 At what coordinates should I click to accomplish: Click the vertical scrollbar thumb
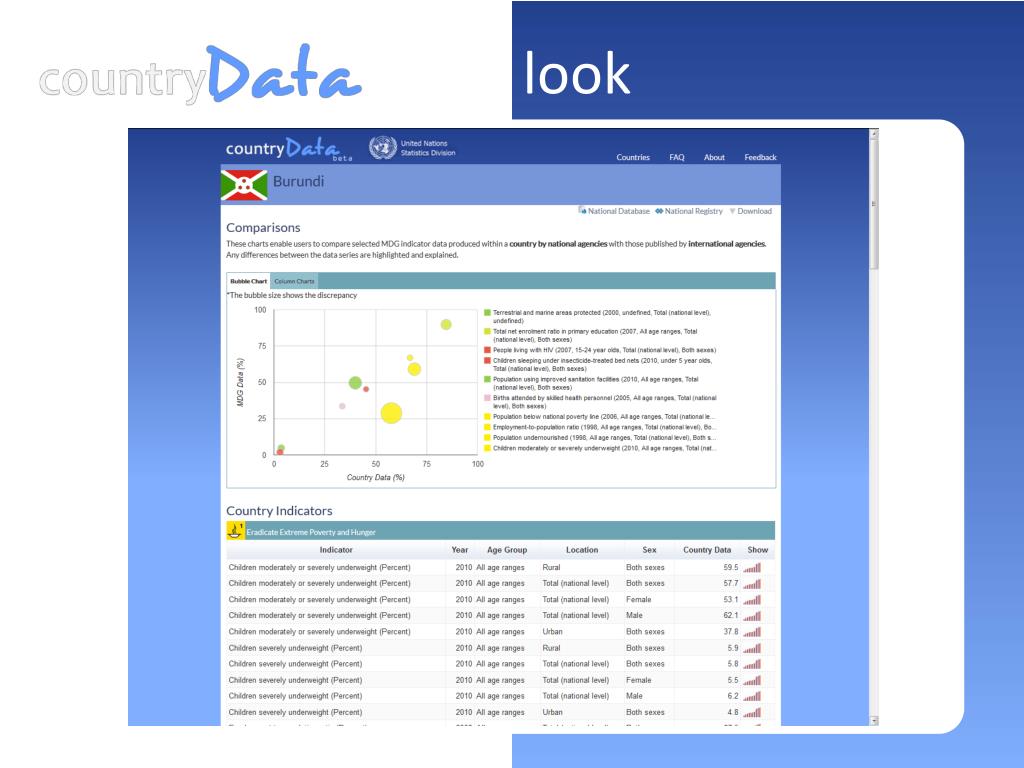874,204
